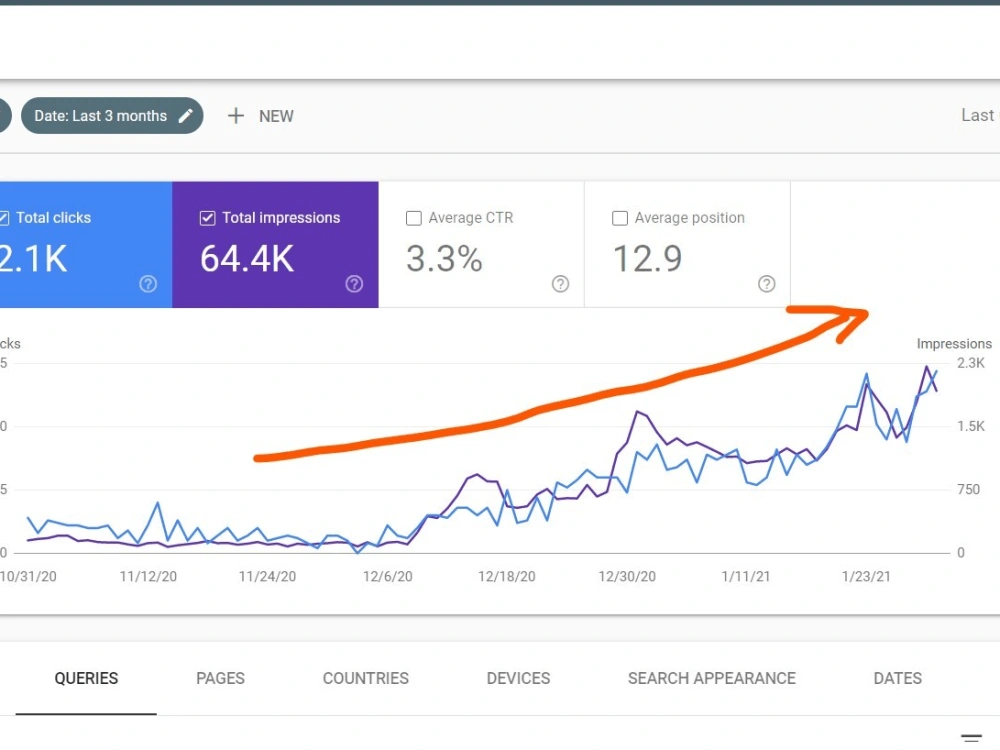The width and height of the screenshot is (1000, 750).
Task: Select the 3.3% CTR value
Action: [x=444, y=259]
